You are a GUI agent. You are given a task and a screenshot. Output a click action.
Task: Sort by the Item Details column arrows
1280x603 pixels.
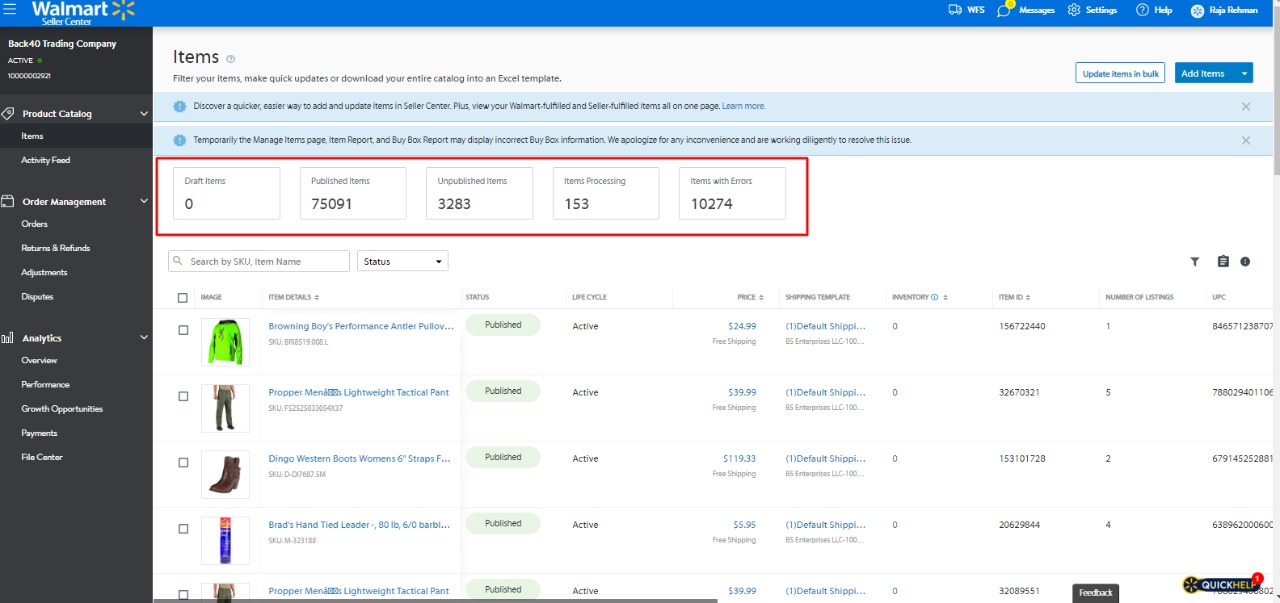[317, 297]
